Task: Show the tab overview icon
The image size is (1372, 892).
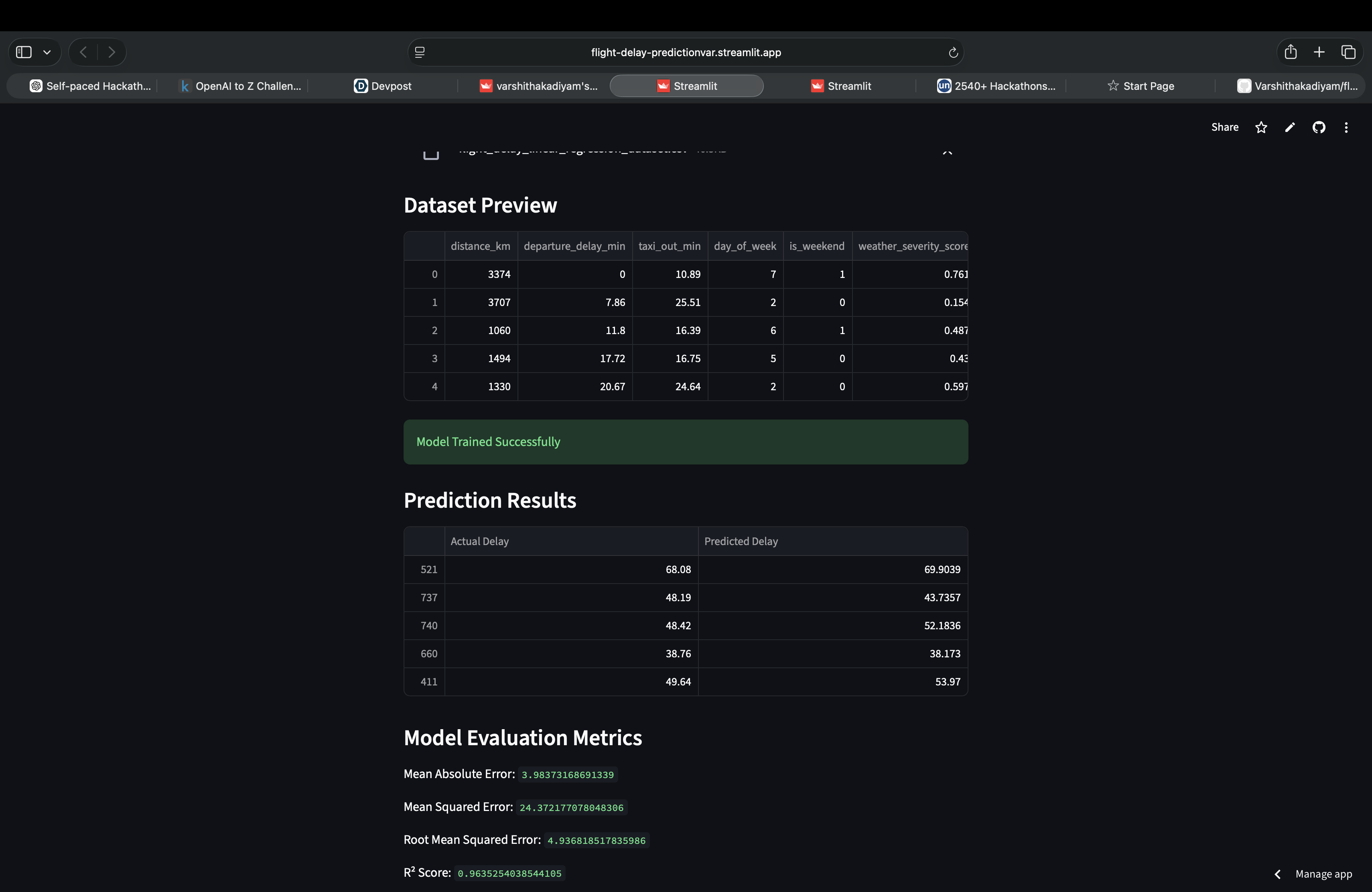Action: point(1348,52)
